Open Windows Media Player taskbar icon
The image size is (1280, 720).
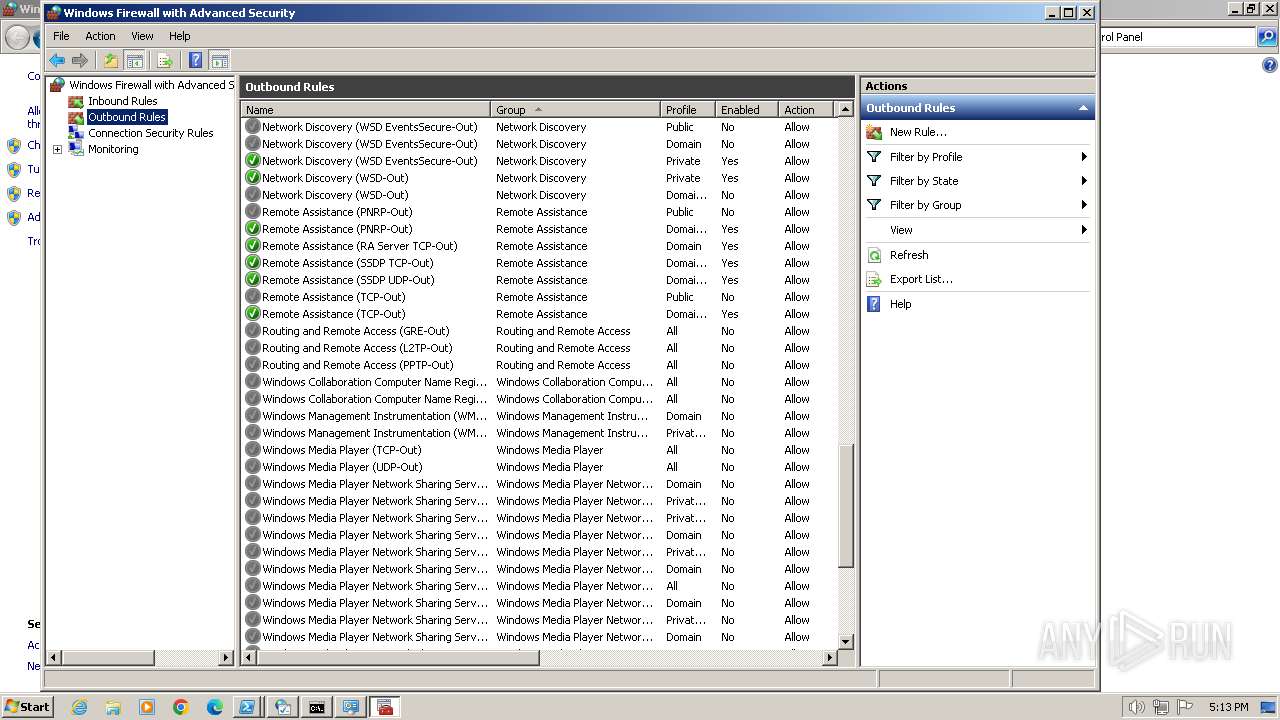tap(147, 707)
